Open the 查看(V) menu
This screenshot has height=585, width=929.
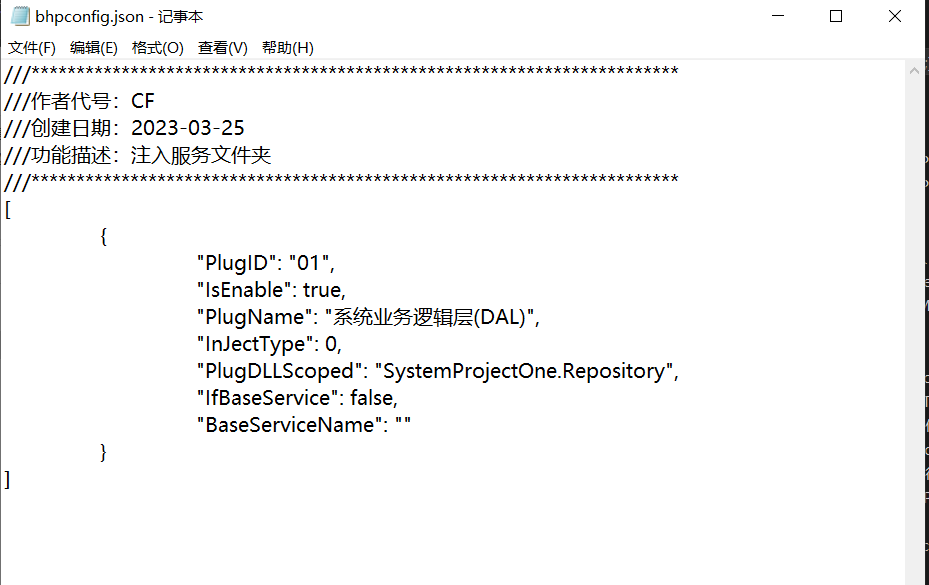click(223, 47)
